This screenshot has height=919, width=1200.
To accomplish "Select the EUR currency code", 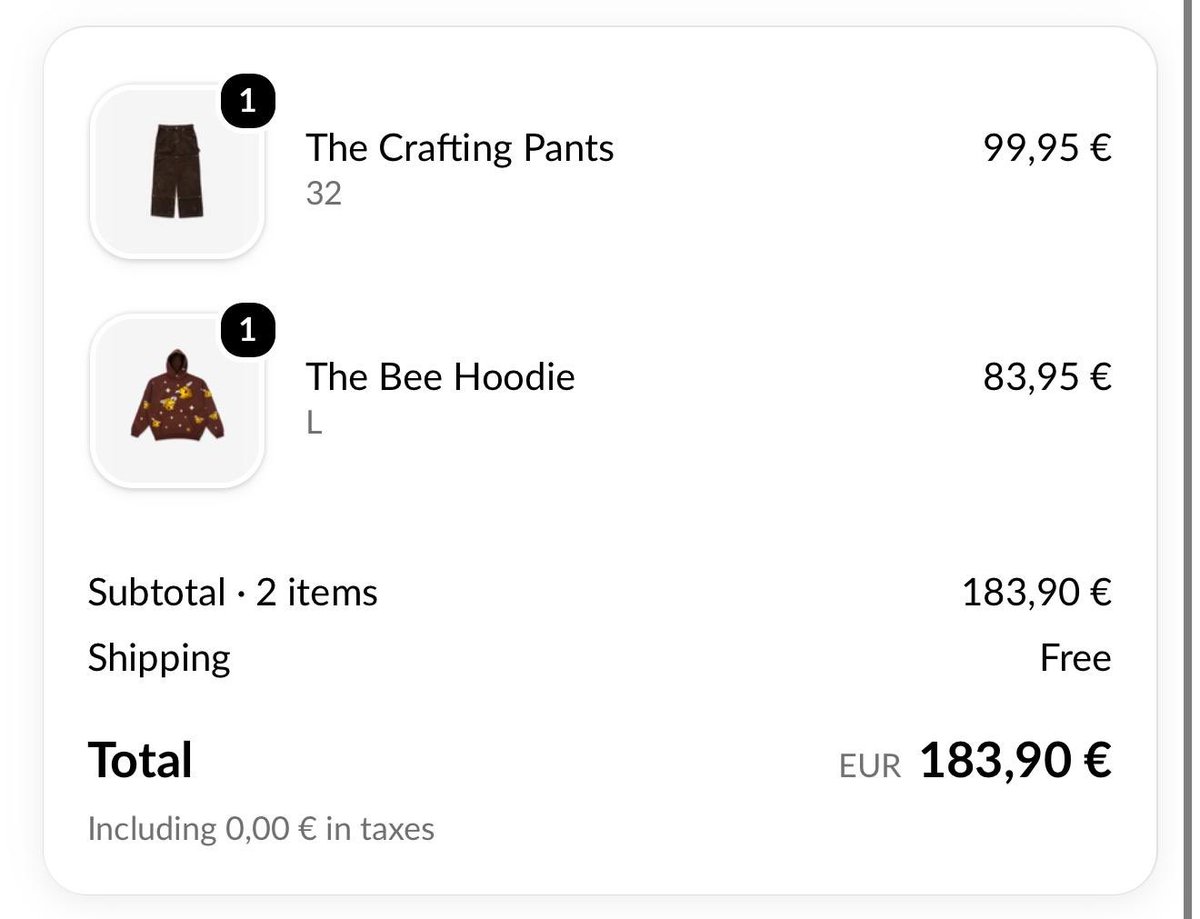I will (x=870, y=766).
